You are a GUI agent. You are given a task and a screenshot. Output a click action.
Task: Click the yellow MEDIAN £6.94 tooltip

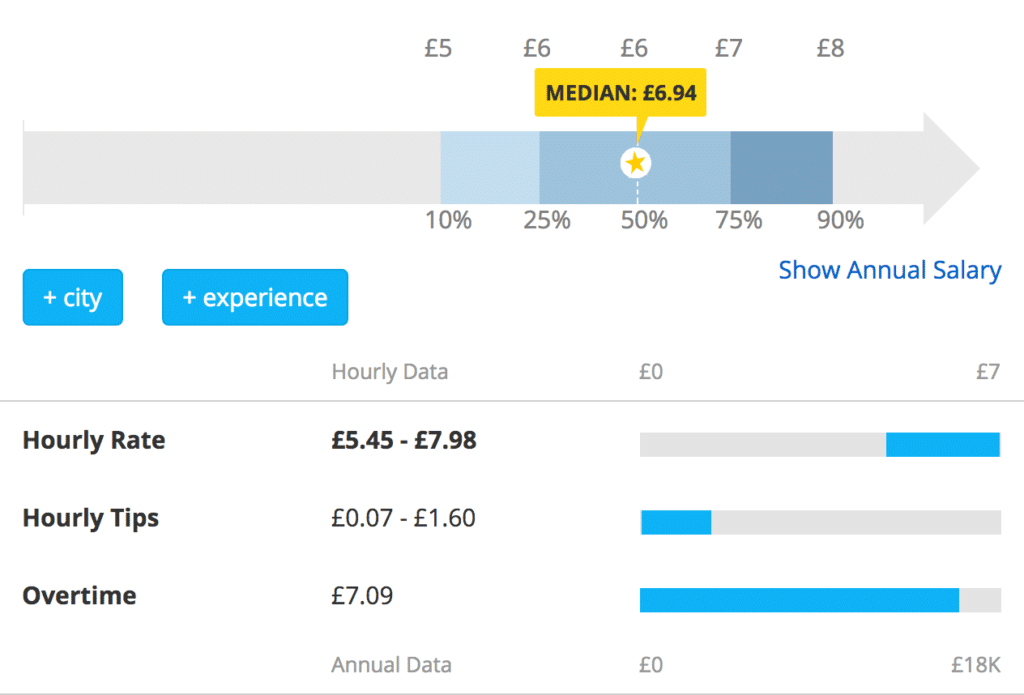[620, 94]
